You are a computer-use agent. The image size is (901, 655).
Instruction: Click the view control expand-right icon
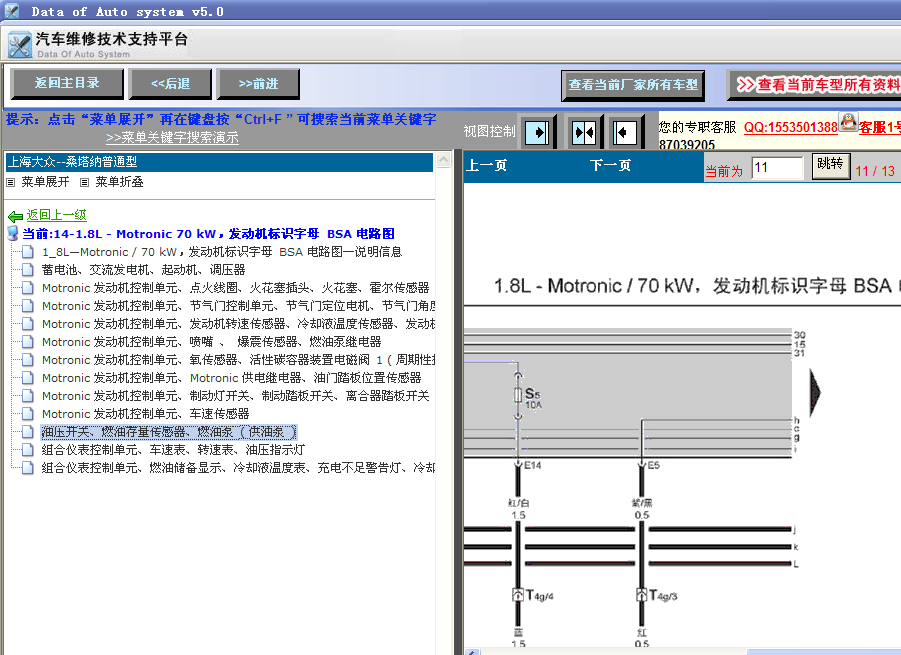pyautogui.click(x=537, y=133)
